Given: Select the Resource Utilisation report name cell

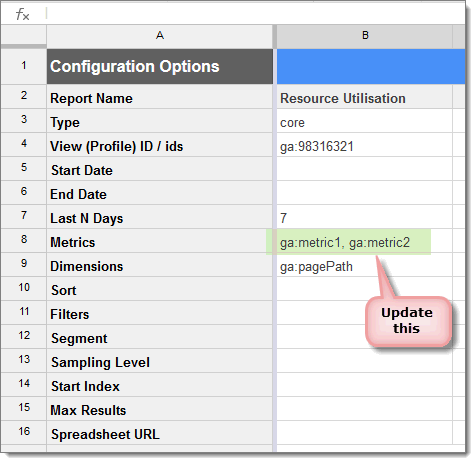Looking at the screenshot, I should pyautogui.click(x=365, y=99).
